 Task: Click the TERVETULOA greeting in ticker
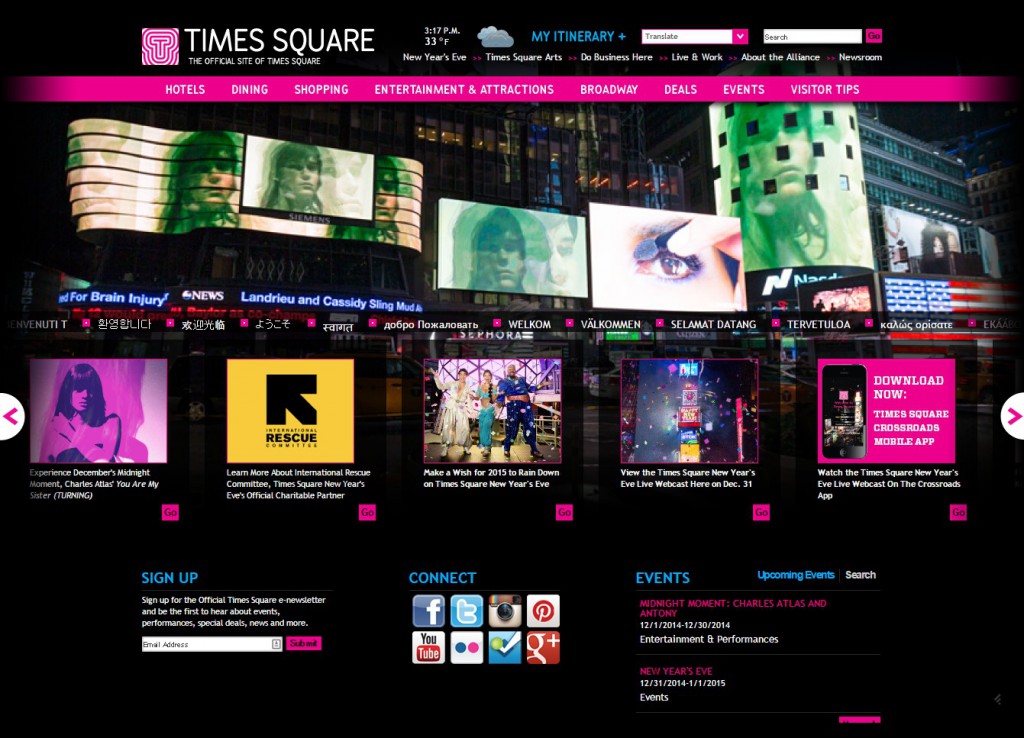[819, 325]
